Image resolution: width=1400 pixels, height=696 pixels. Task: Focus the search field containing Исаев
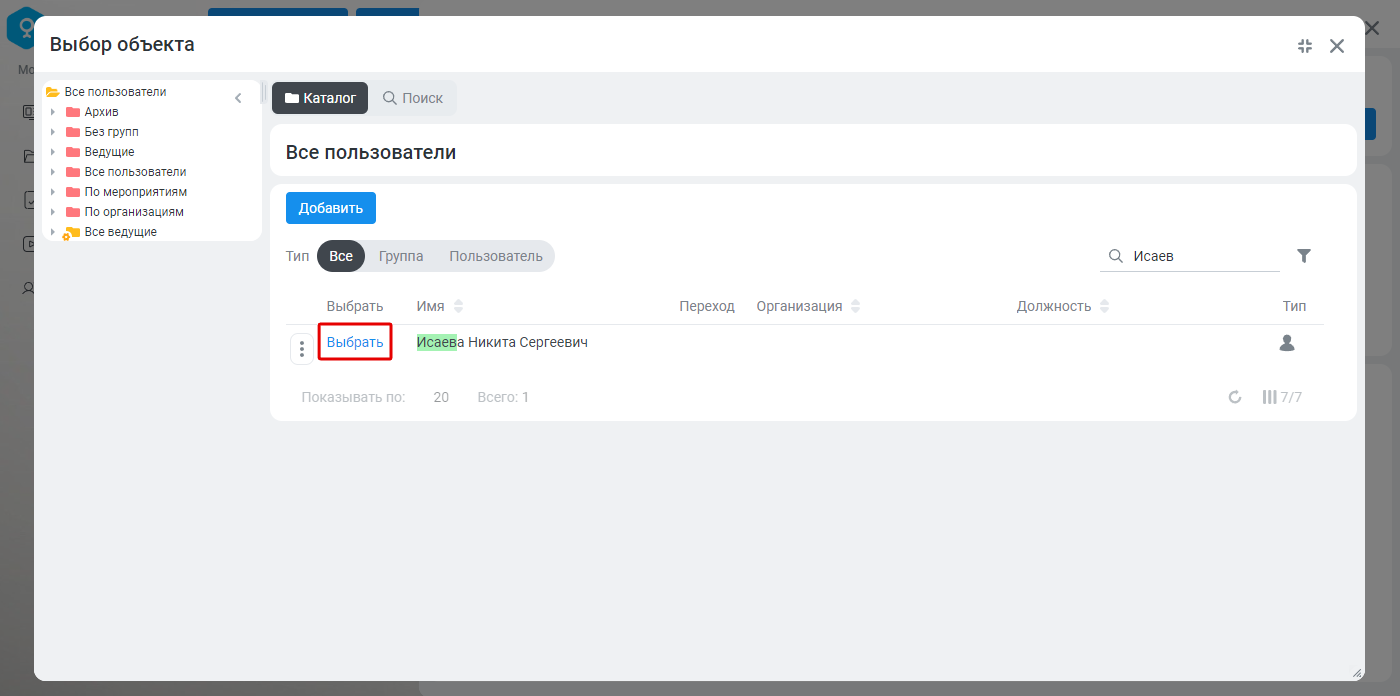(1190, 256)
